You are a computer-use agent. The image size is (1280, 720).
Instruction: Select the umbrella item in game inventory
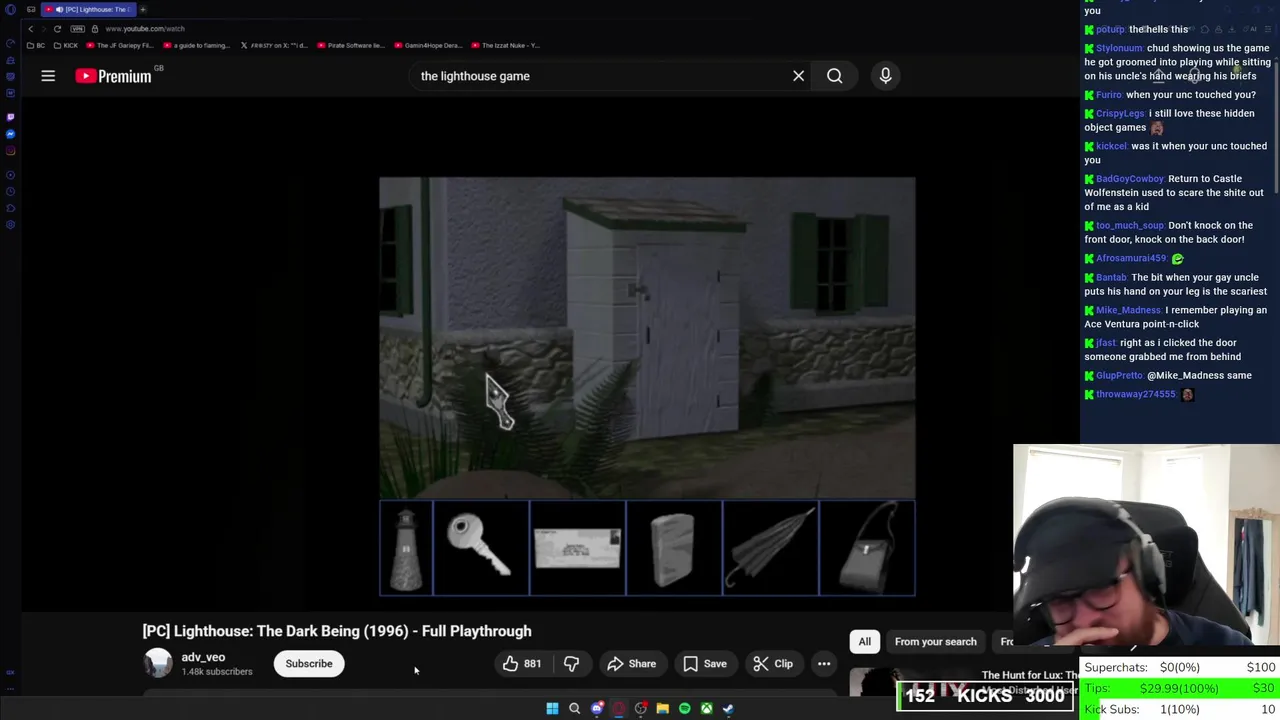pyautogui.click(x=769, y=549)
